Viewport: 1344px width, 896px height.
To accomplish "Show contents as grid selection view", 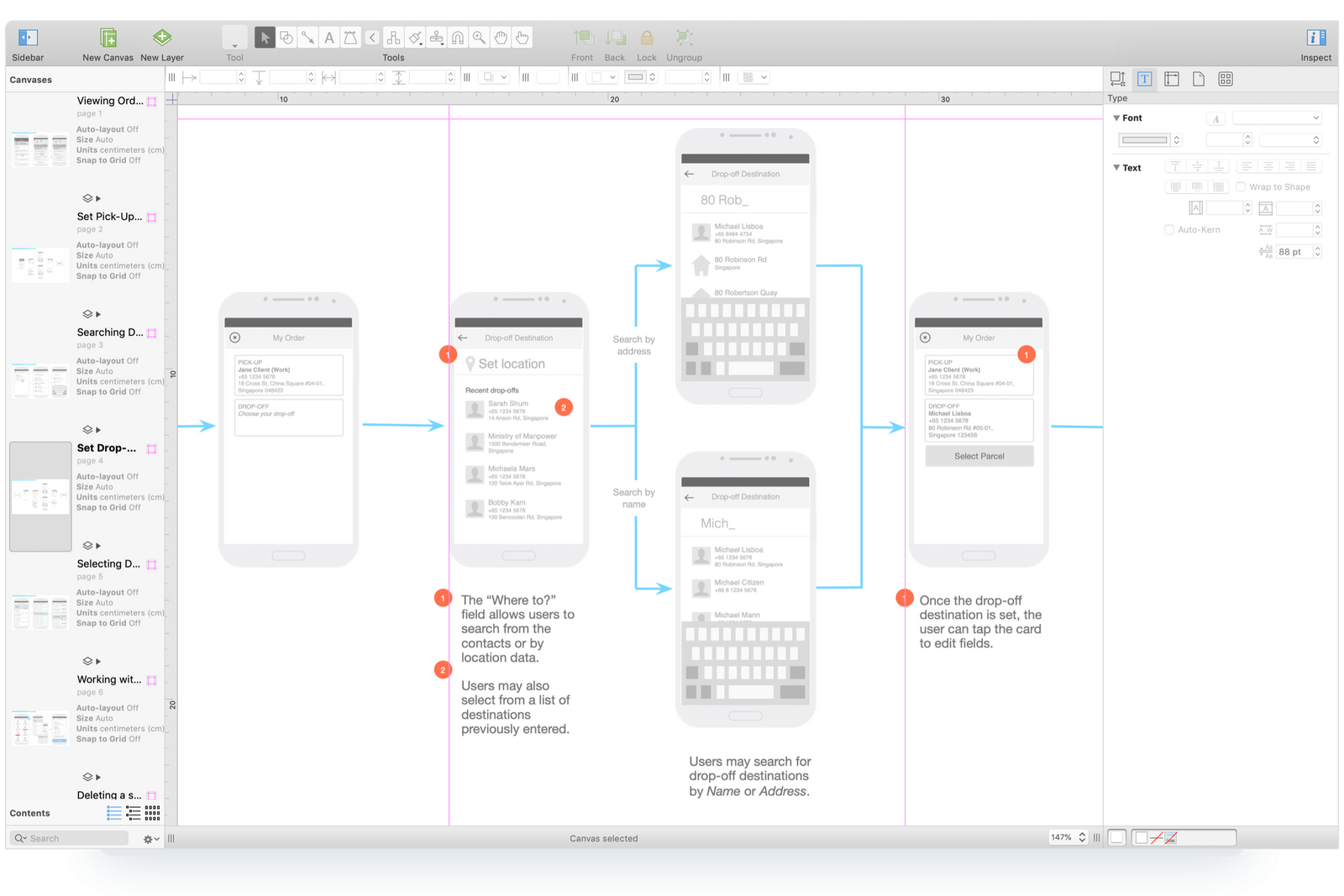I will 152,812.
